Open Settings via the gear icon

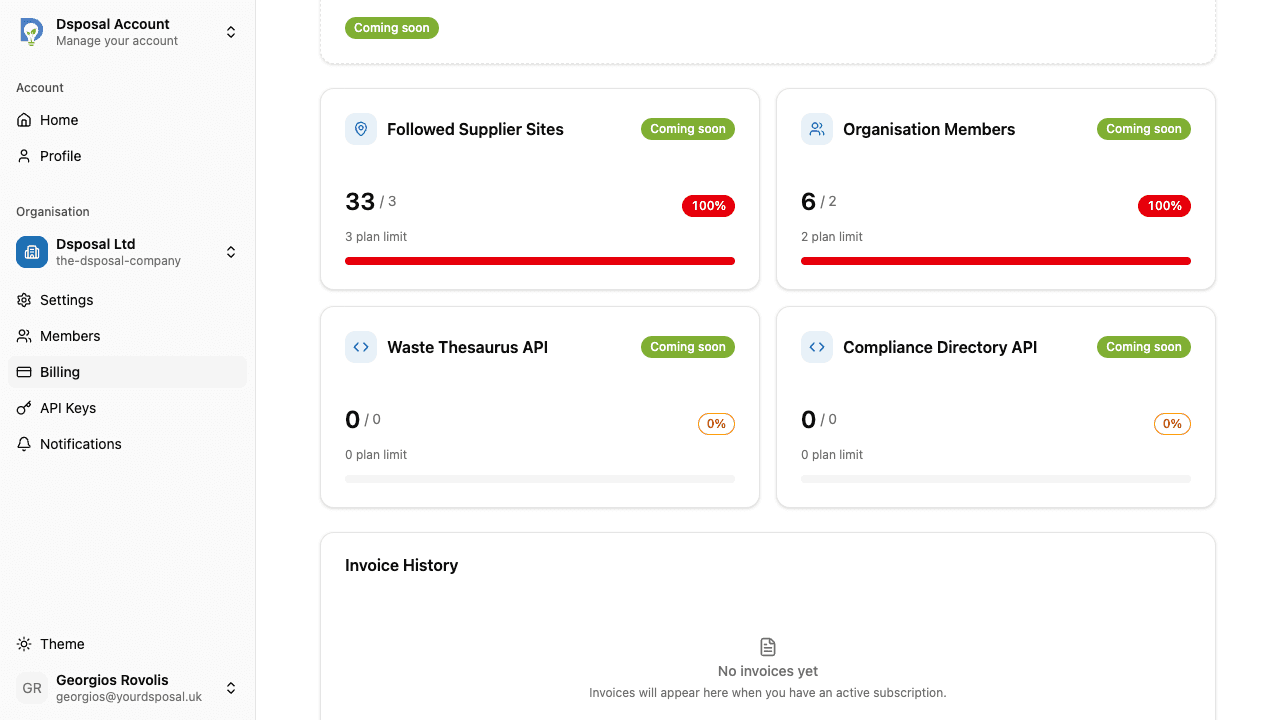[24, 300]
